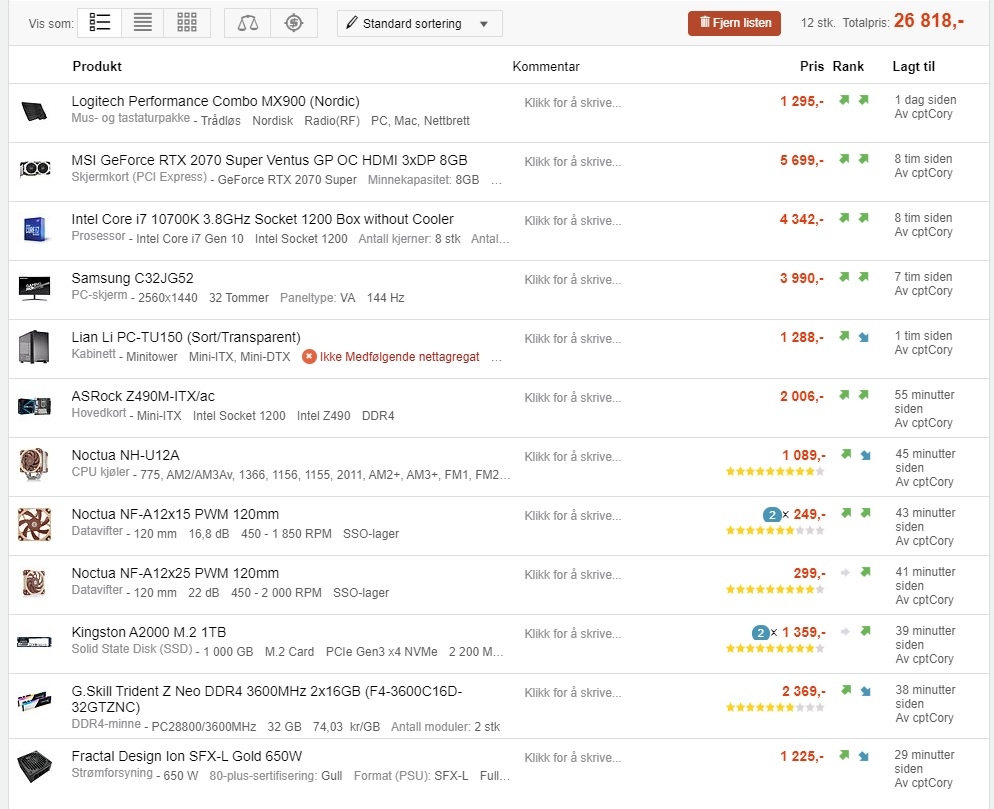994x809 pixels.
Task: Add comment for Logitech MX900 row
Action: [x=572, y=103]
